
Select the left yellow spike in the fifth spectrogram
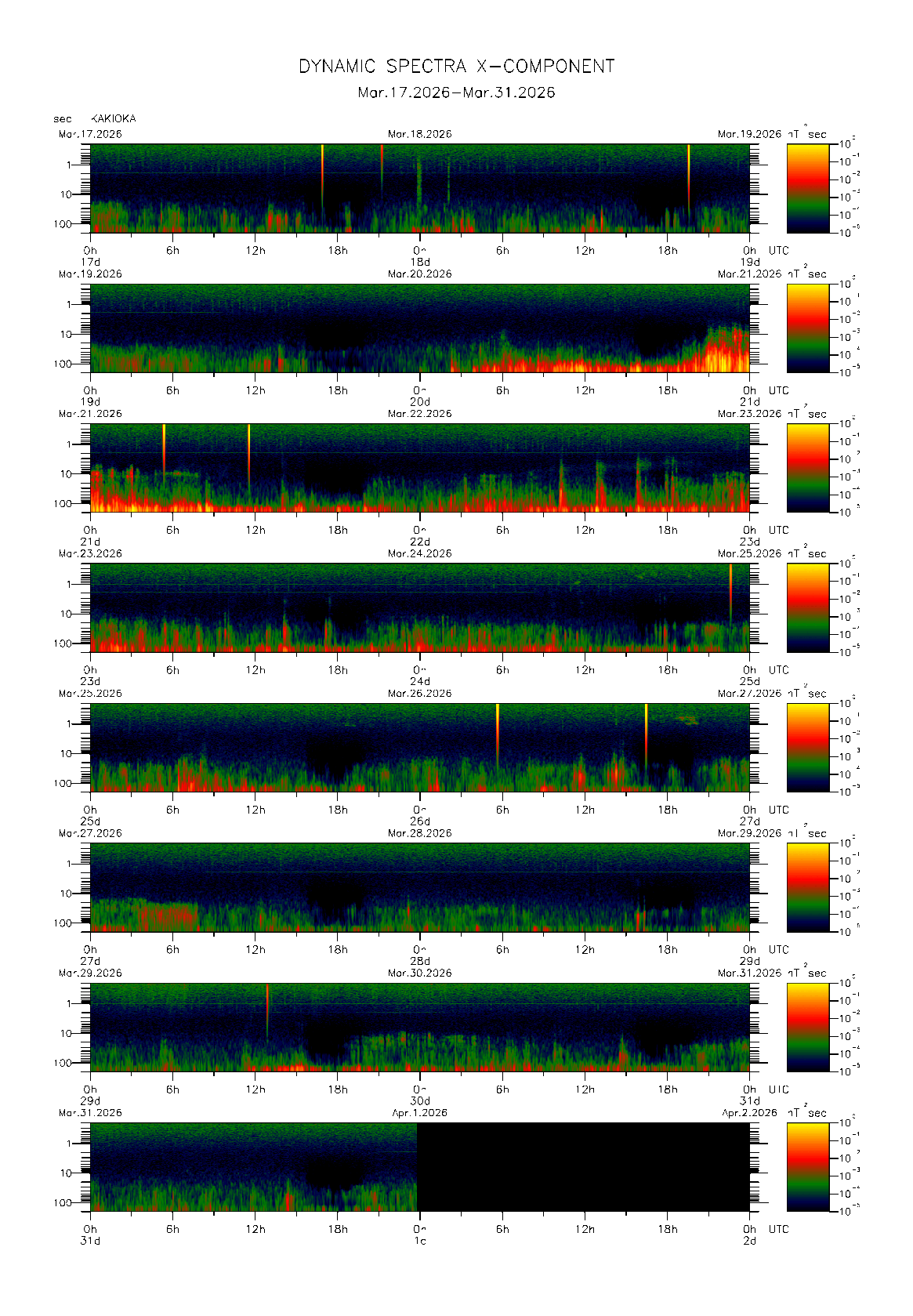pos(498,727)
